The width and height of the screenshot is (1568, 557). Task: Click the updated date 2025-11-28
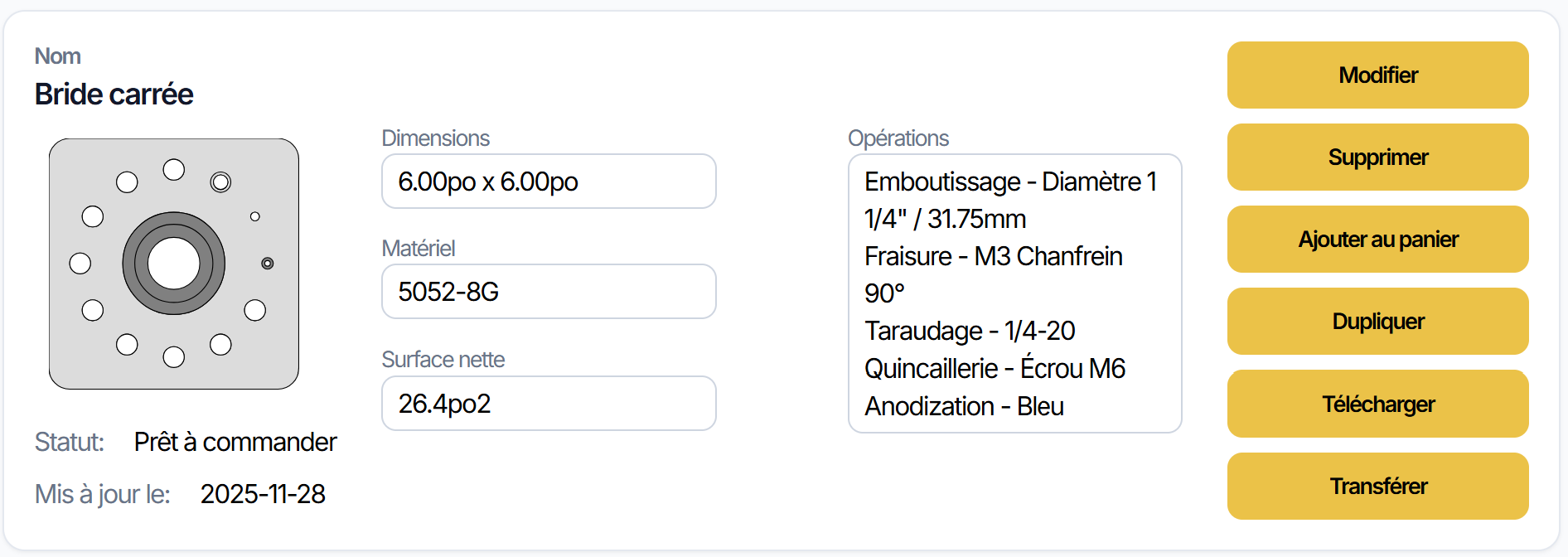tap(263, 494)
